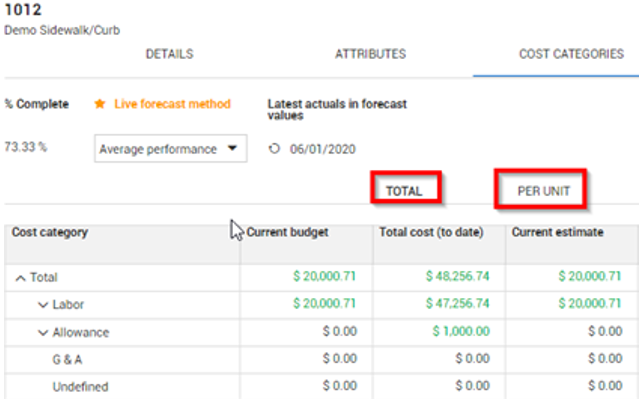Click Undefined row current estimate $ 0.00
639x399 pixels.
coord(605,386)
